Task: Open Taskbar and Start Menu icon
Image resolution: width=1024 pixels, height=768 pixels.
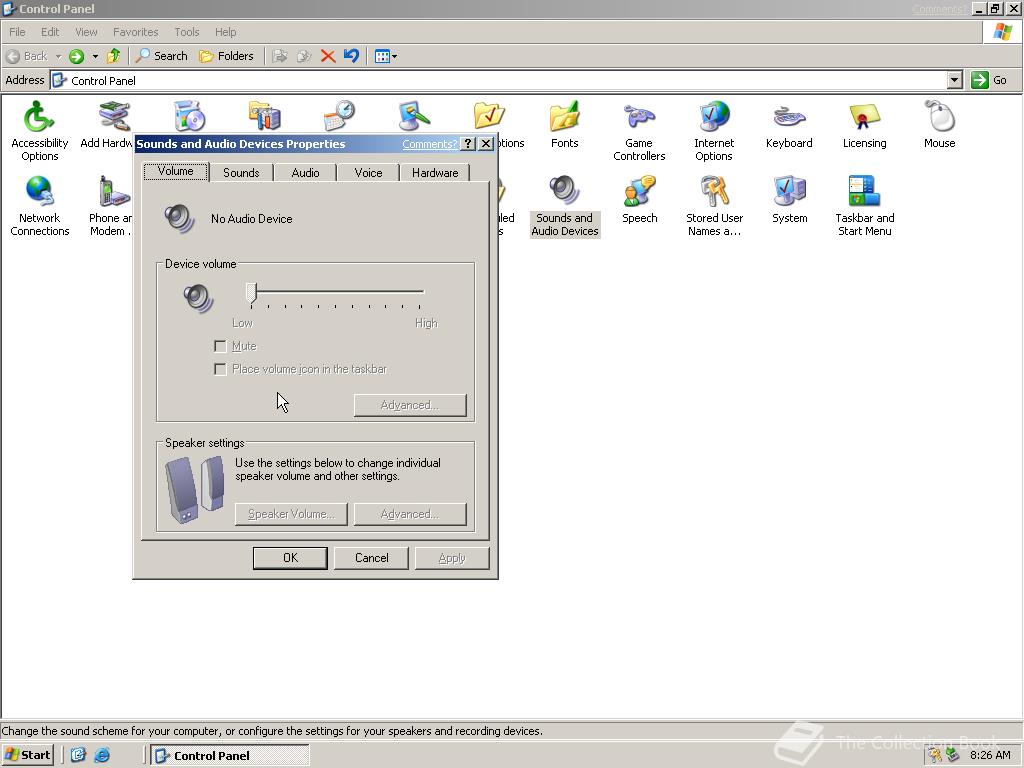Action: [x=864, y=206]
